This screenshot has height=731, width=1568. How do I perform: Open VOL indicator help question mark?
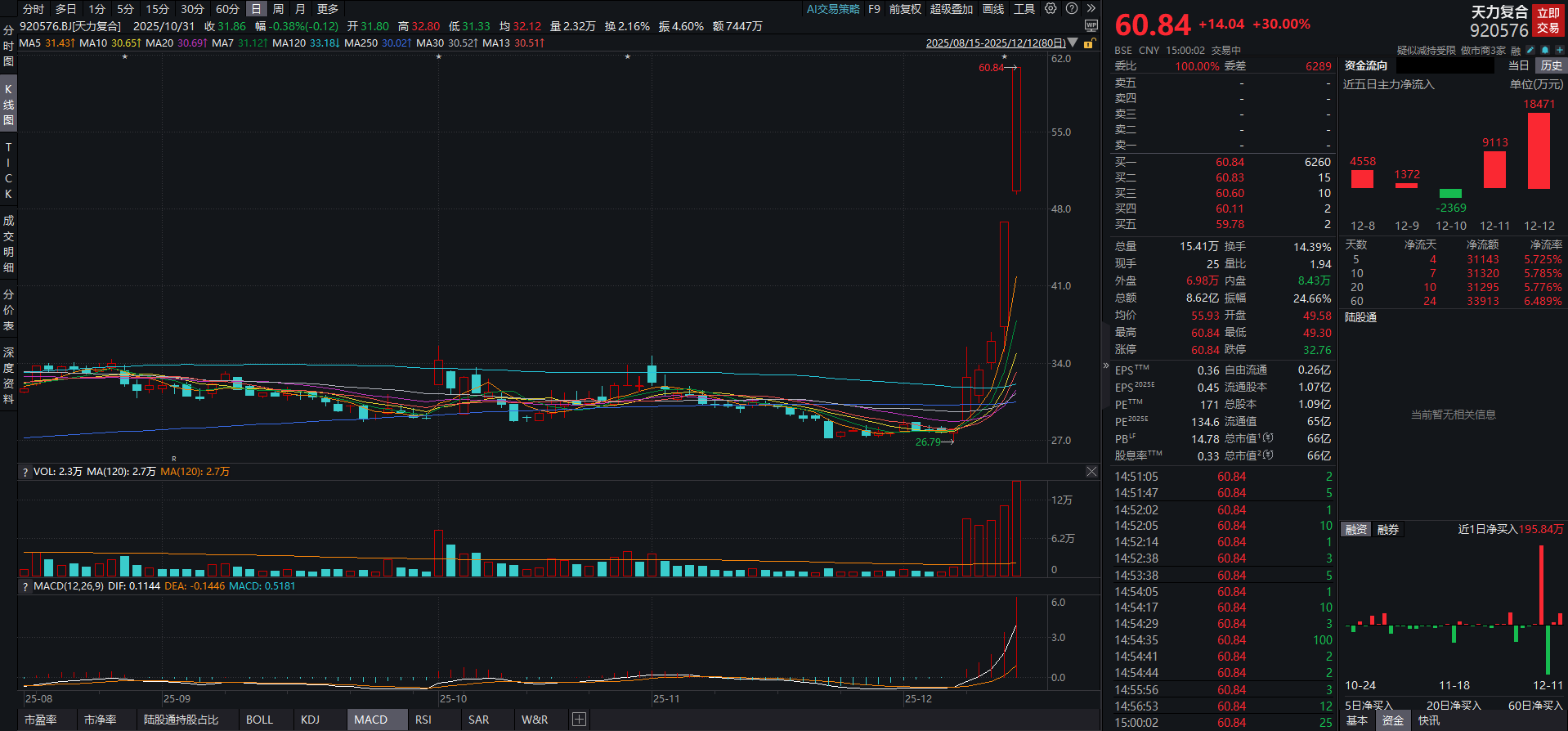(25, 473)
